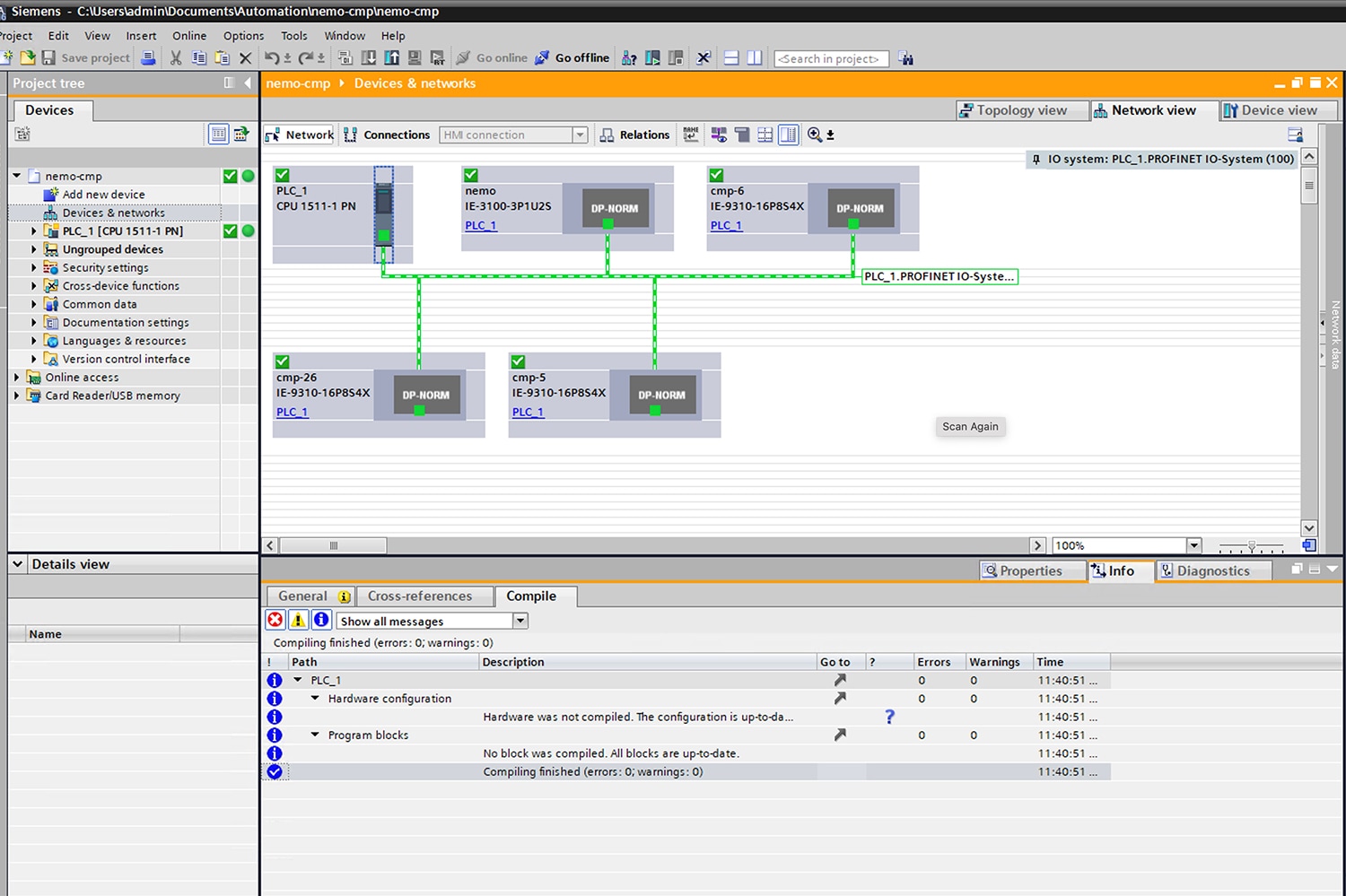
Task: Click the Paste toolbar icon
Action: coord(223,58)
